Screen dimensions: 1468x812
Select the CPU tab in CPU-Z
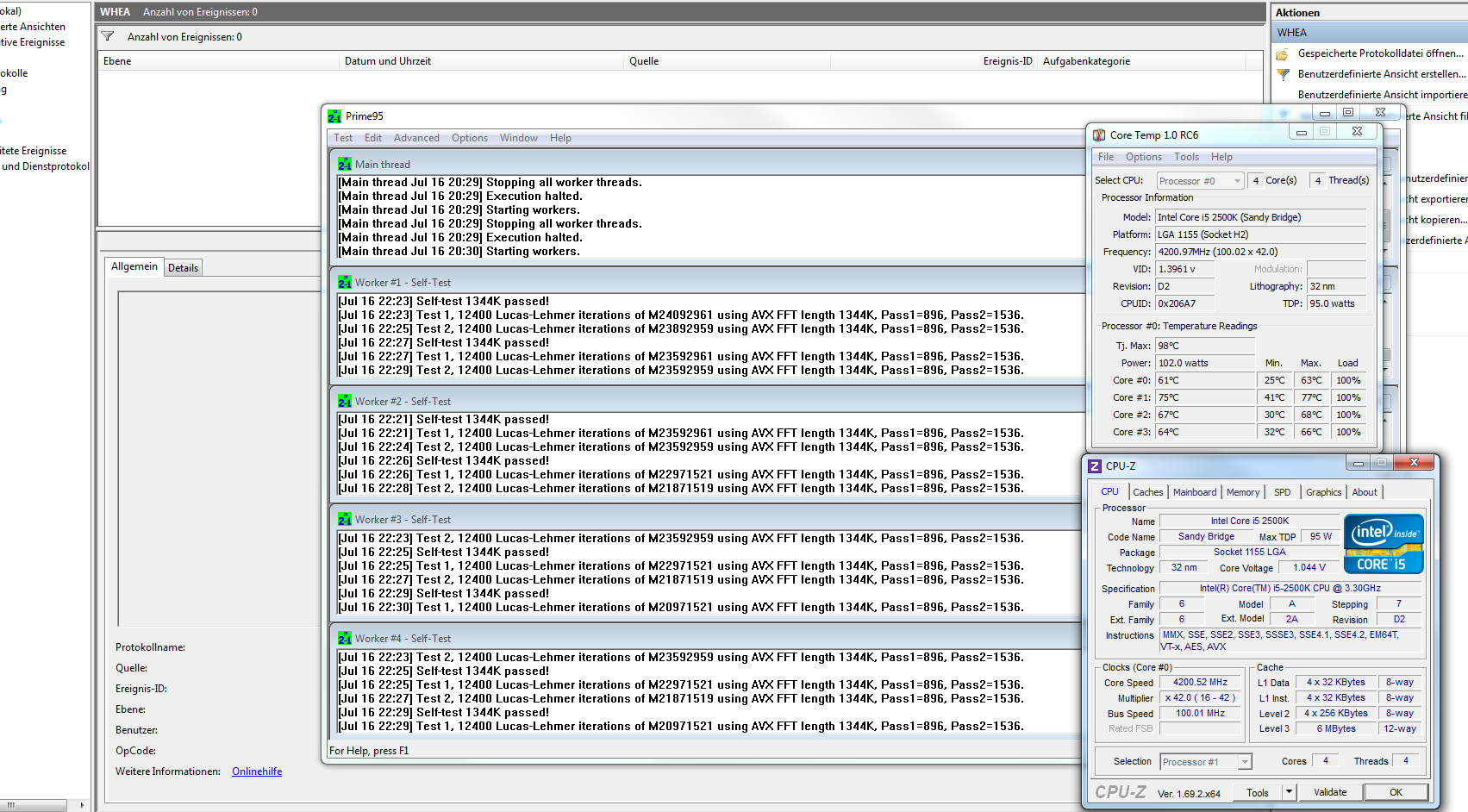pos(1109,491)
